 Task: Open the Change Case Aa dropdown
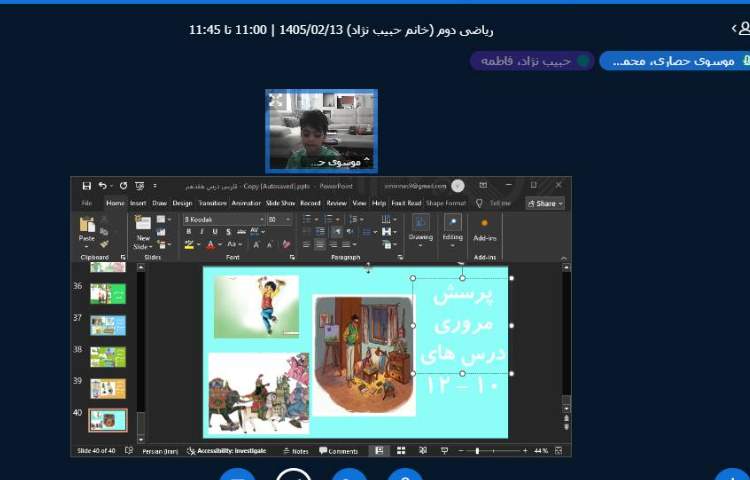coord(234,245)
